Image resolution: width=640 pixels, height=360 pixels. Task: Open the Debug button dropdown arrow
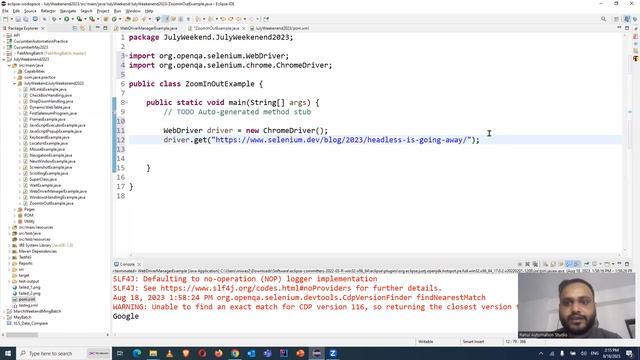[x=60, y=19]
